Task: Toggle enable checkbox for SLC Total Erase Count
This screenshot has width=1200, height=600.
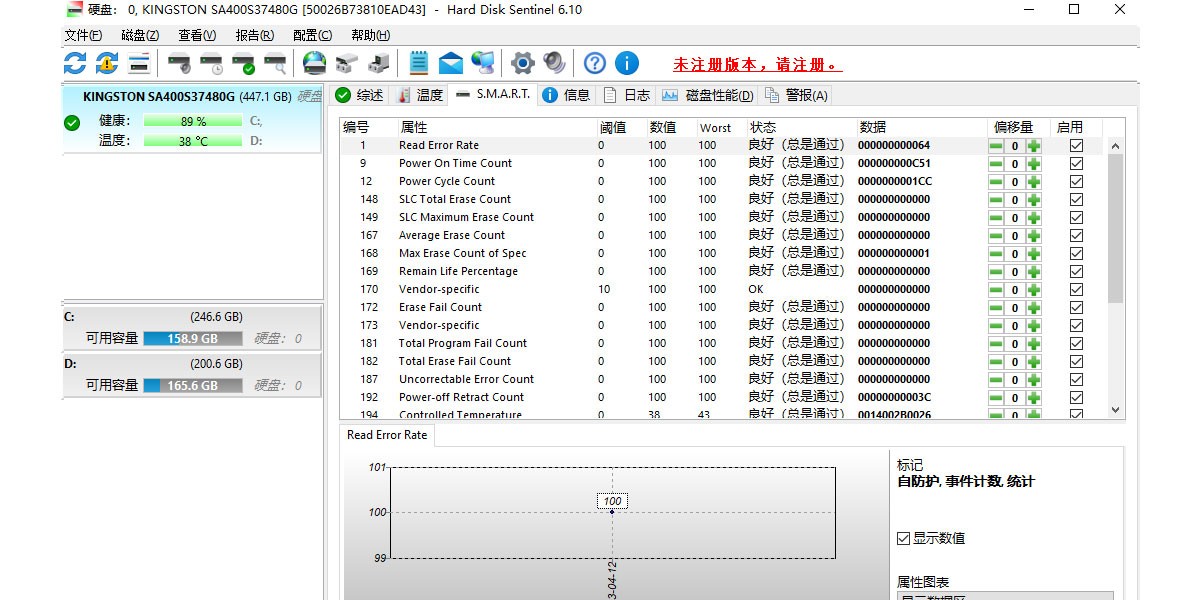Action: click(x=1076, y=199)
